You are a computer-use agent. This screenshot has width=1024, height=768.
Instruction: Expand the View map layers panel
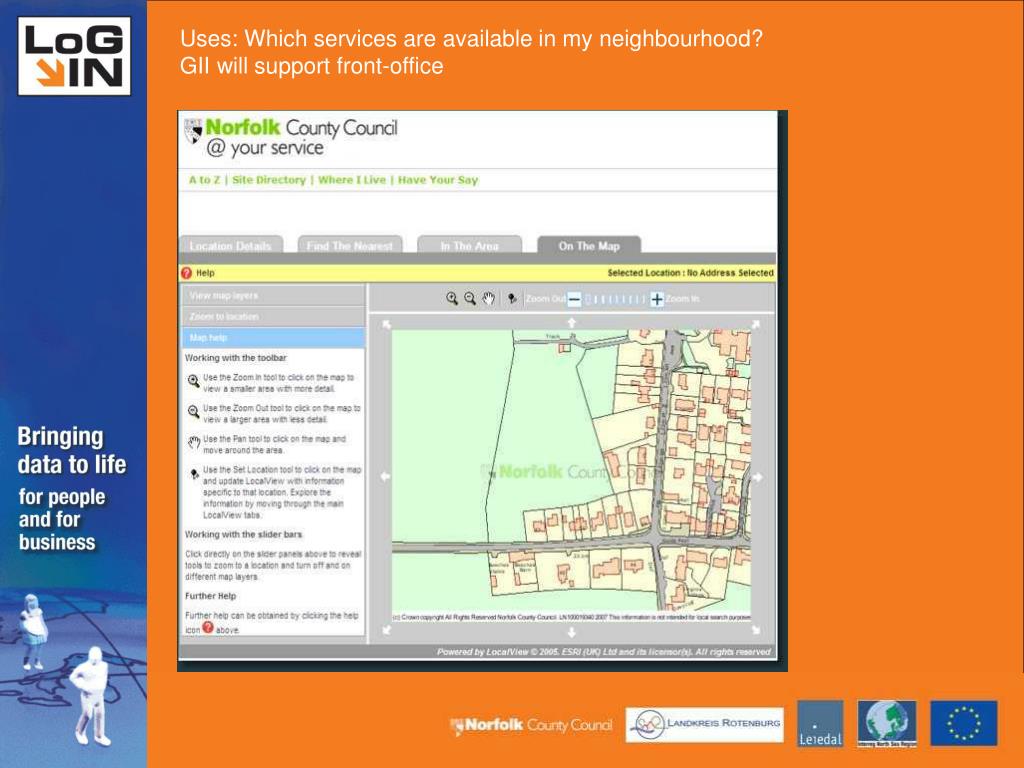[x=273, y=295]
